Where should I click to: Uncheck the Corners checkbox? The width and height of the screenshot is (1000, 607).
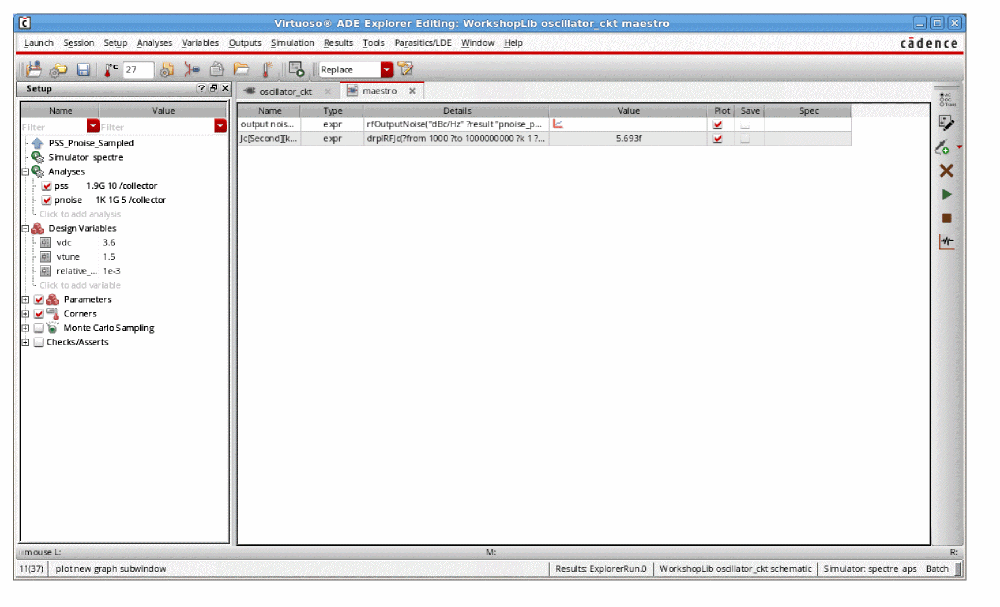click(x=39, y=314)
